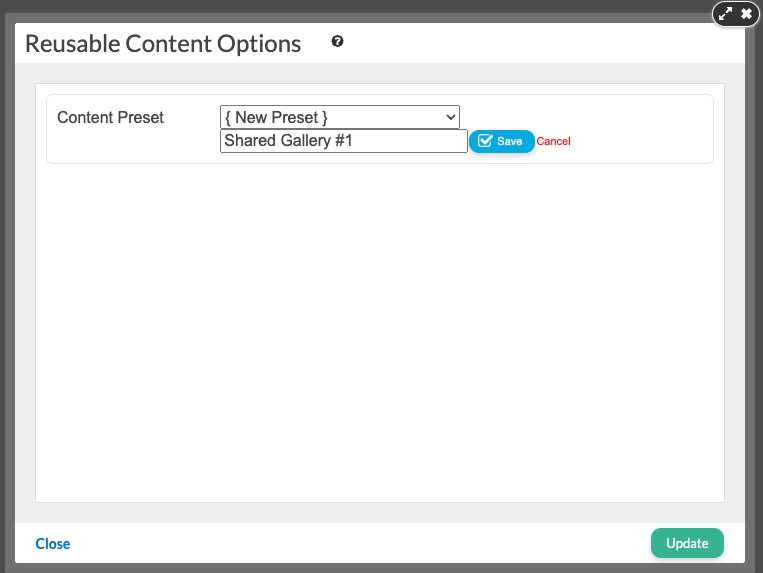
Task: Click the Shared Gallery #1 name field
Action: tap(343, 141)
